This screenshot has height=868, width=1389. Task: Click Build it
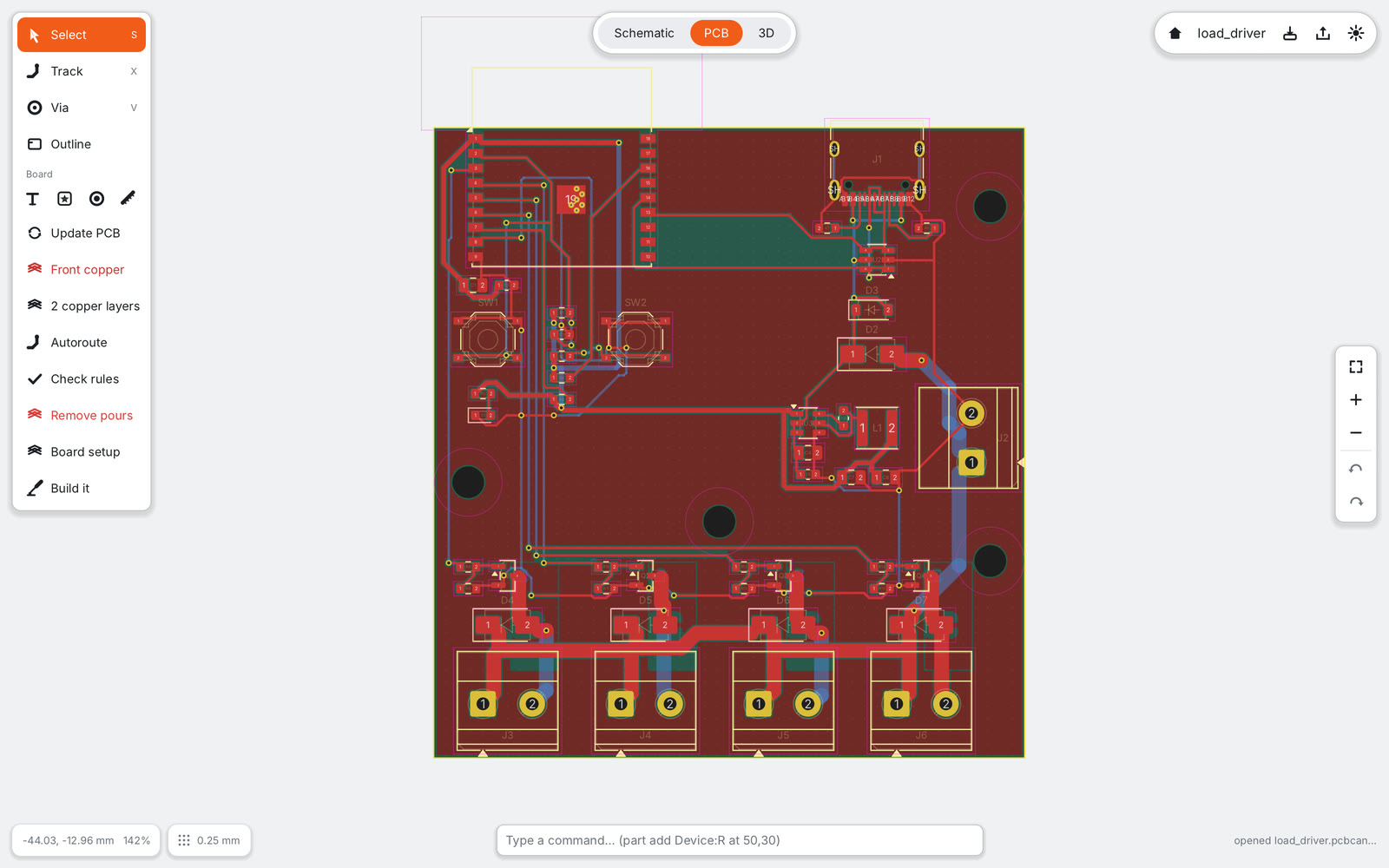point(82,488)
